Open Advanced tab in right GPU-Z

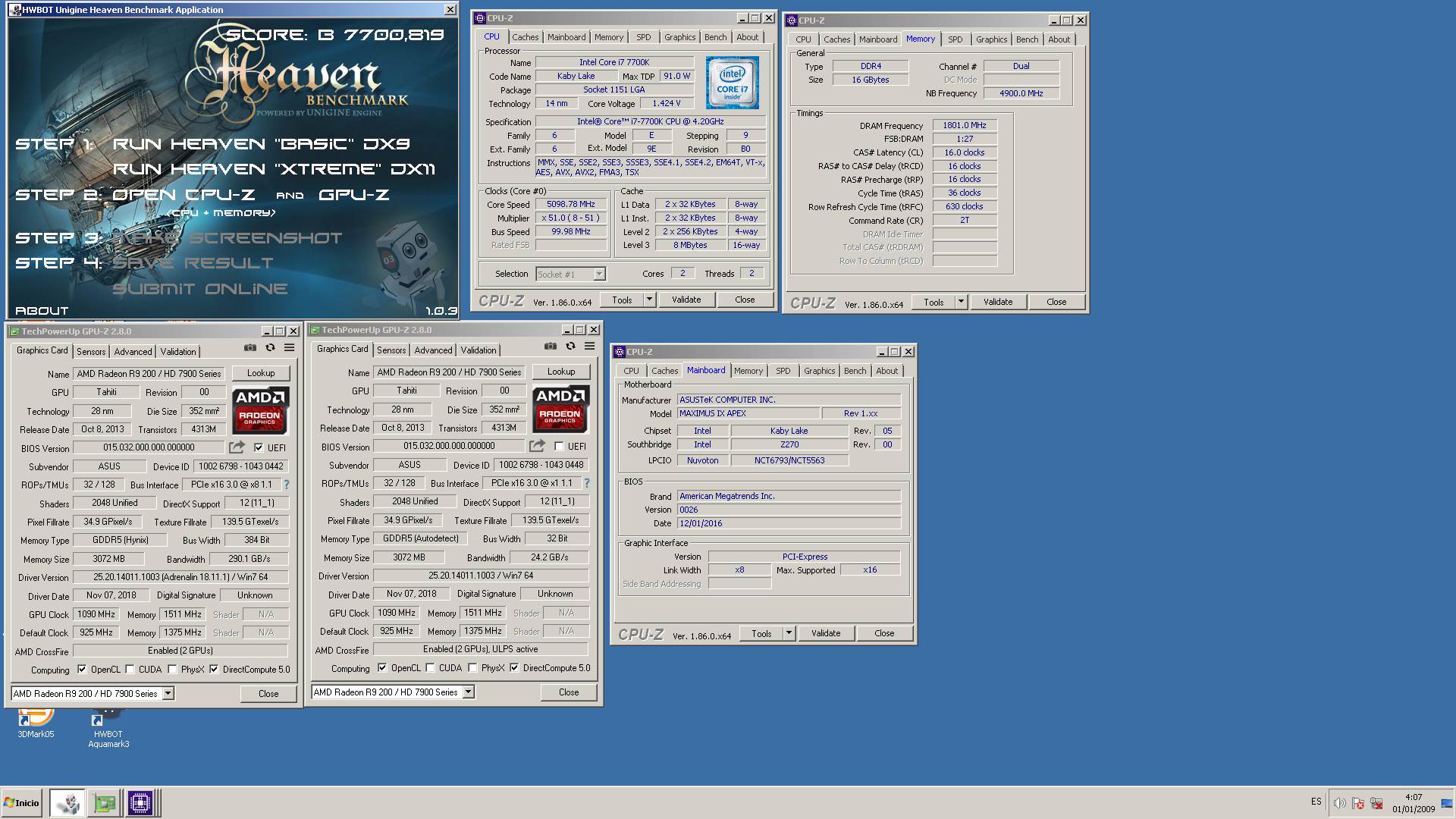(433, 350)
